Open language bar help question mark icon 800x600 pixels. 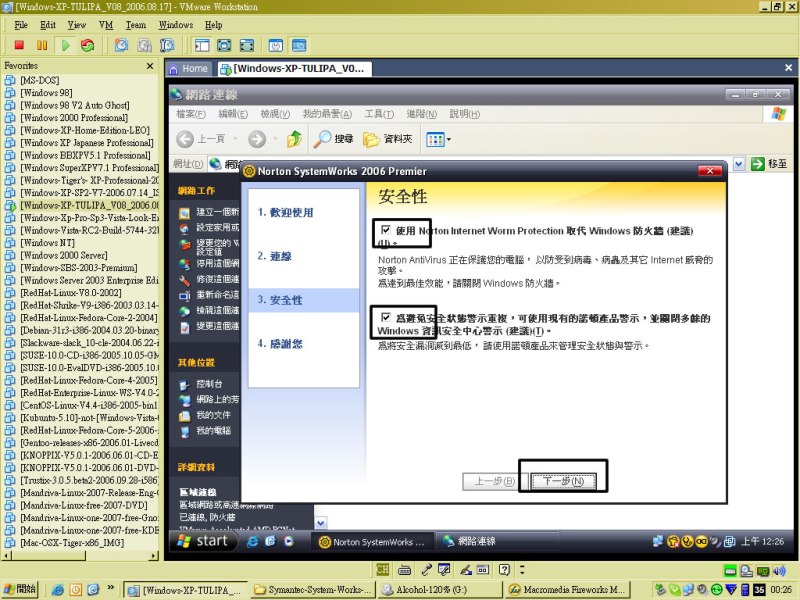[504, 569]
